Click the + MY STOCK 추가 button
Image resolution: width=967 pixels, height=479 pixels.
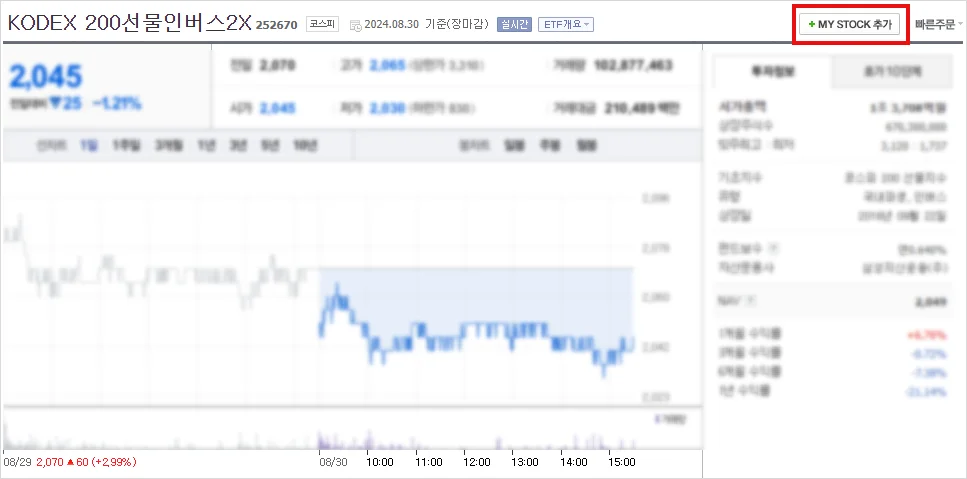pyautogui.click(x=850, y=25)
